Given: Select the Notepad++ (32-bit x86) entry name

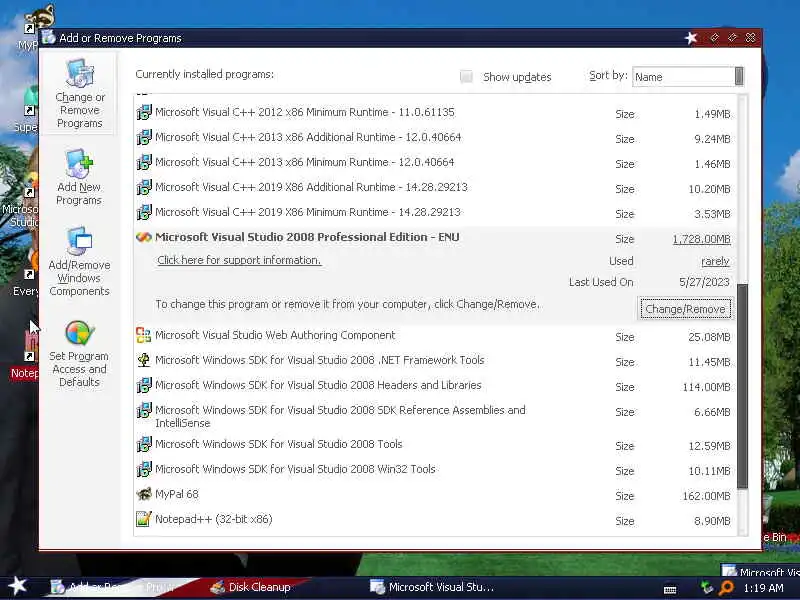Looking at the screenshot, I should coord(214,519).
